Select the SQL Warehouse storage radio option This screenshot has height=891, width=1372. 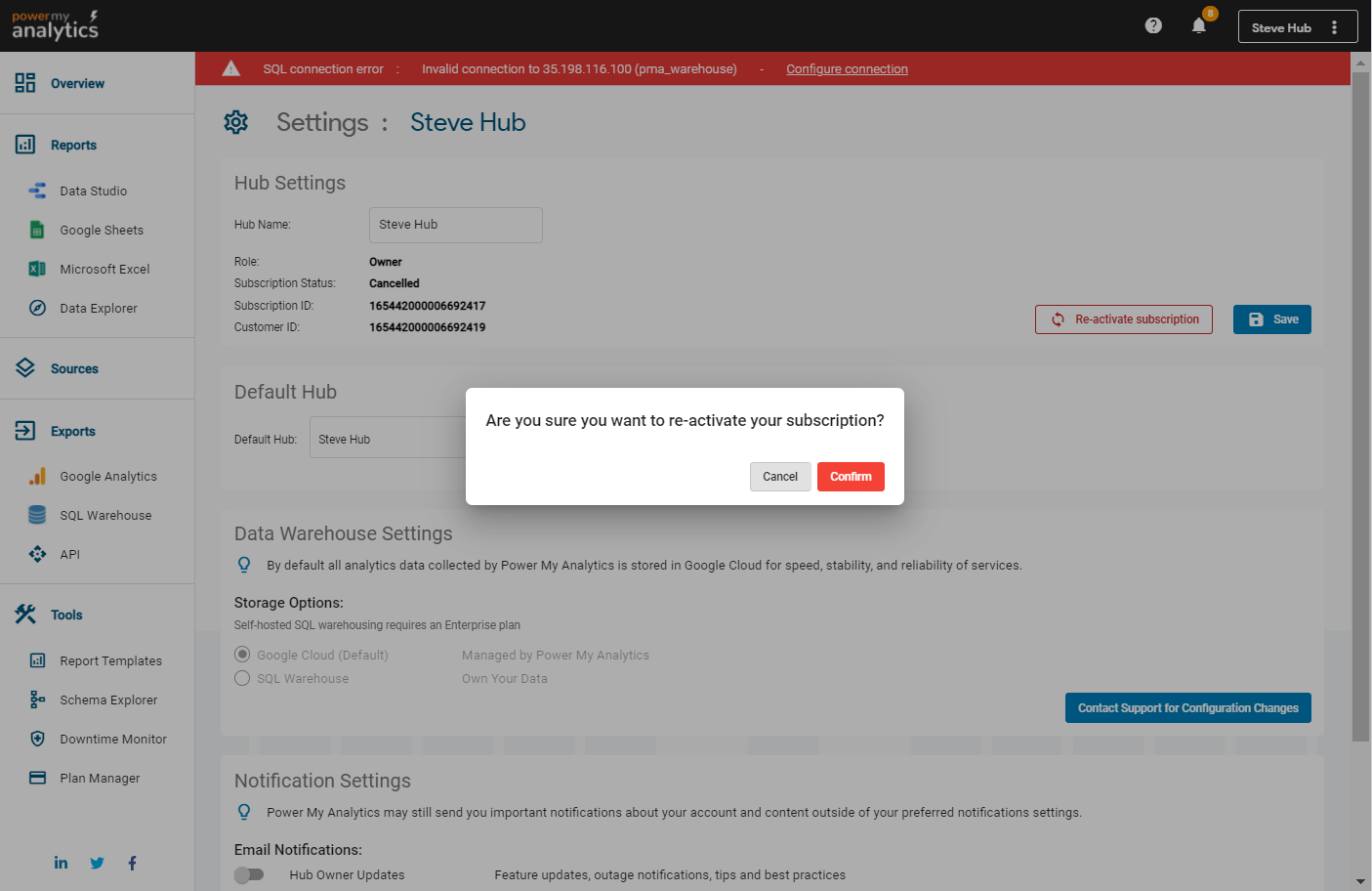coord(242,678)
